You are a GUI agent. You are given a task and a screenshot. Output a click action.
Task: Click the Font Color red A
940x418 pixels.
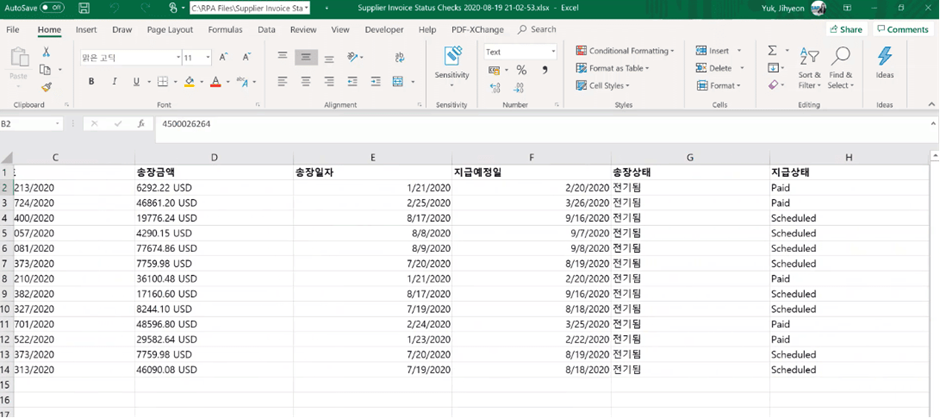click(x=216, y=81)
